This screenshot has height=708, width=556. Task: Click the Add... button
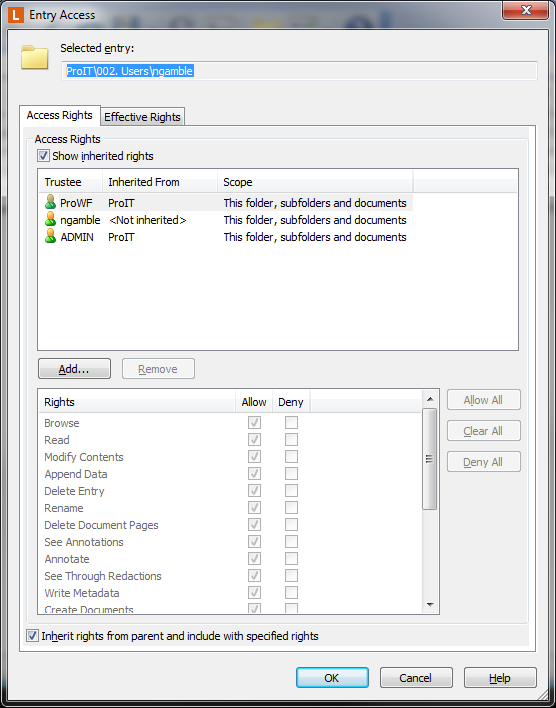point(75,369)
